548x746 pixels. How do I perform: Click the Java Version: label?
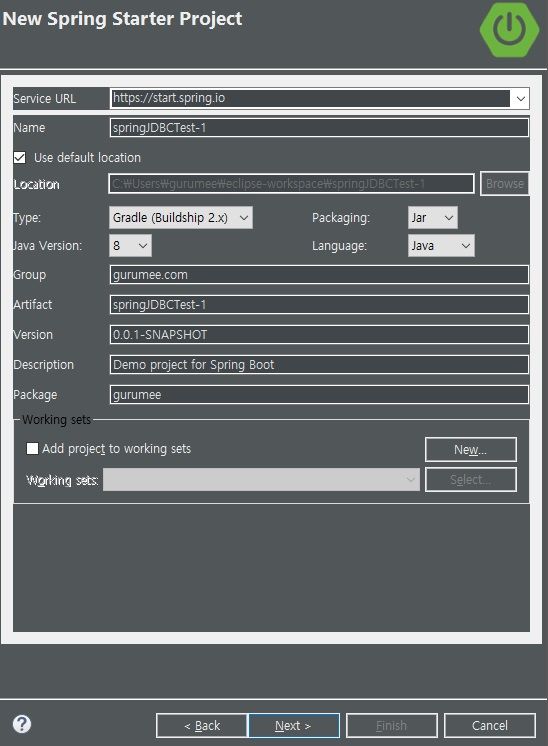48,245
